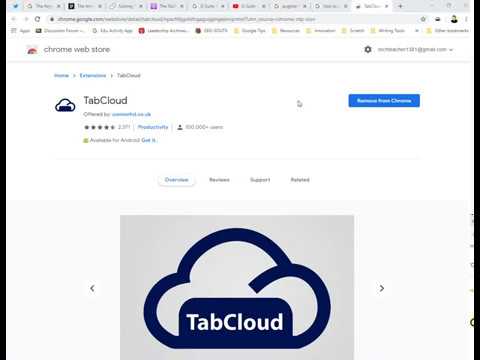Viewport: 480px width, 360px height.
Task: Open the Edu Activity App bookmark
Action: pyautogui.click(x=112, y=31)
